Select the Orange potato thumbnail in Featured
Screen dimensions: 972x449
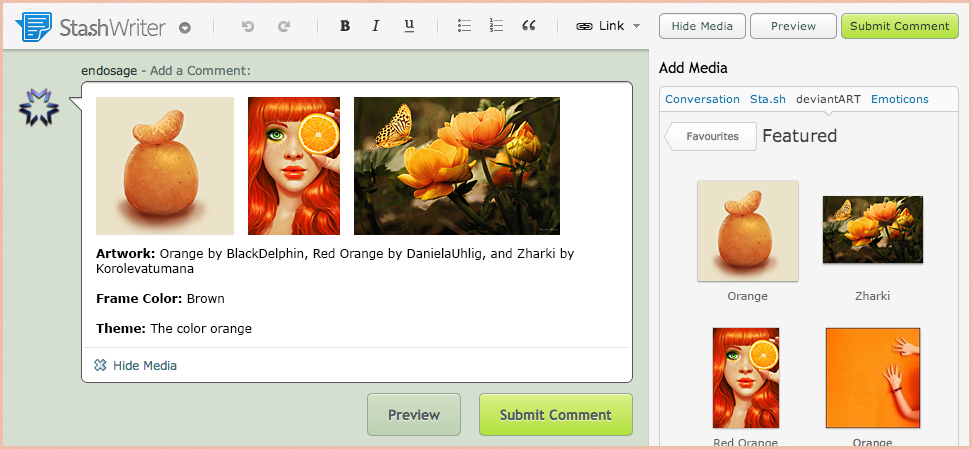point(748,231)
